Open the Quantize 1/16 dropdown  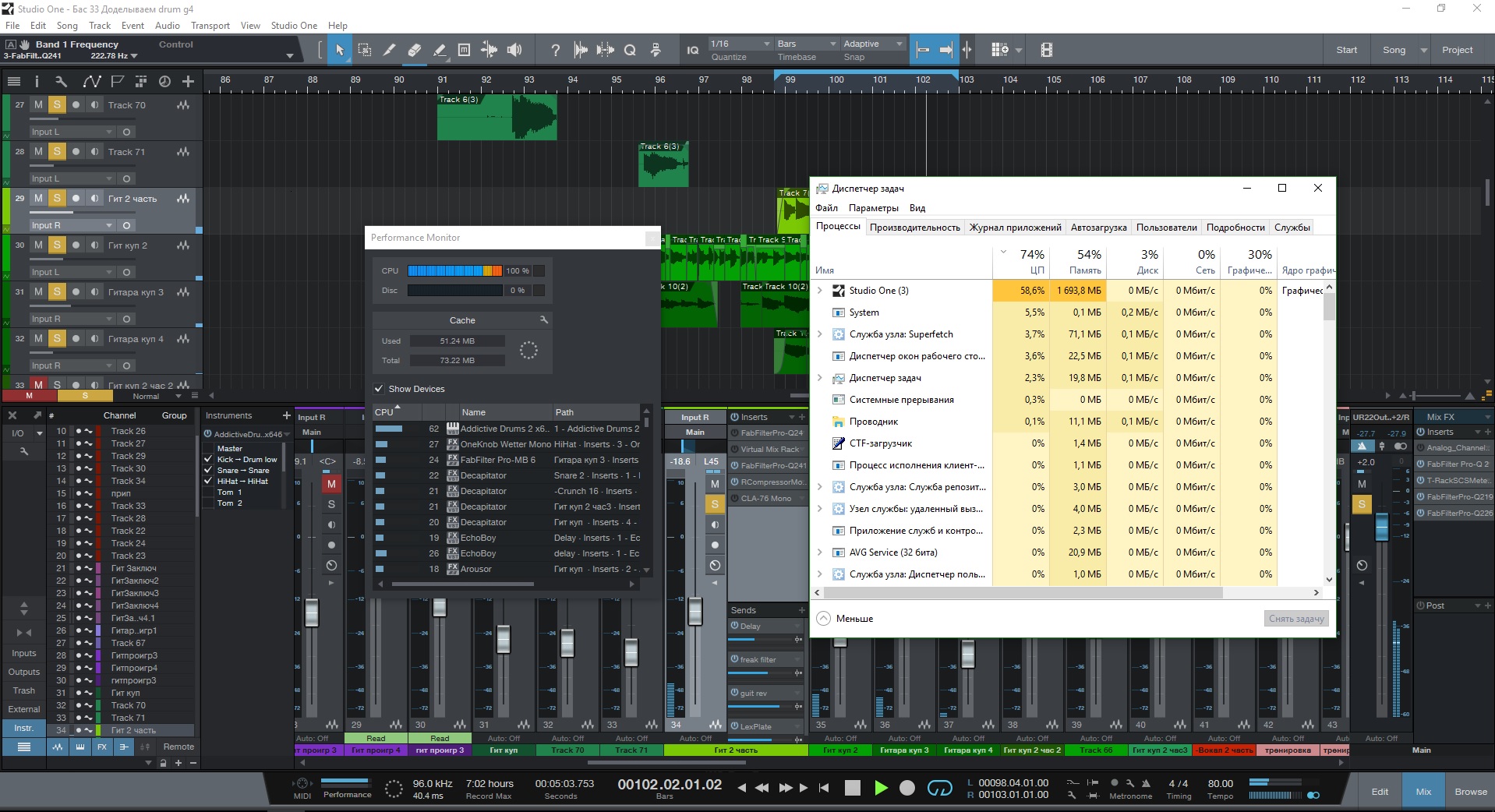click(740, 44)
